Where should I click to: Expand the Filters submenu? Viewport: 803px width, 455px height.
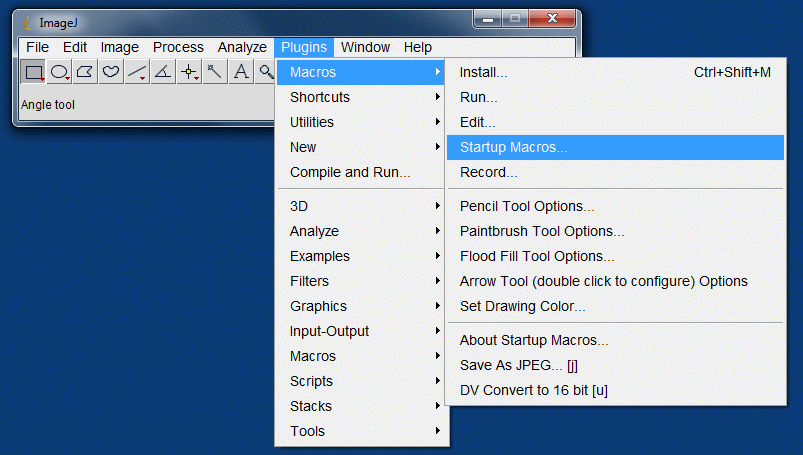[361, 281]
